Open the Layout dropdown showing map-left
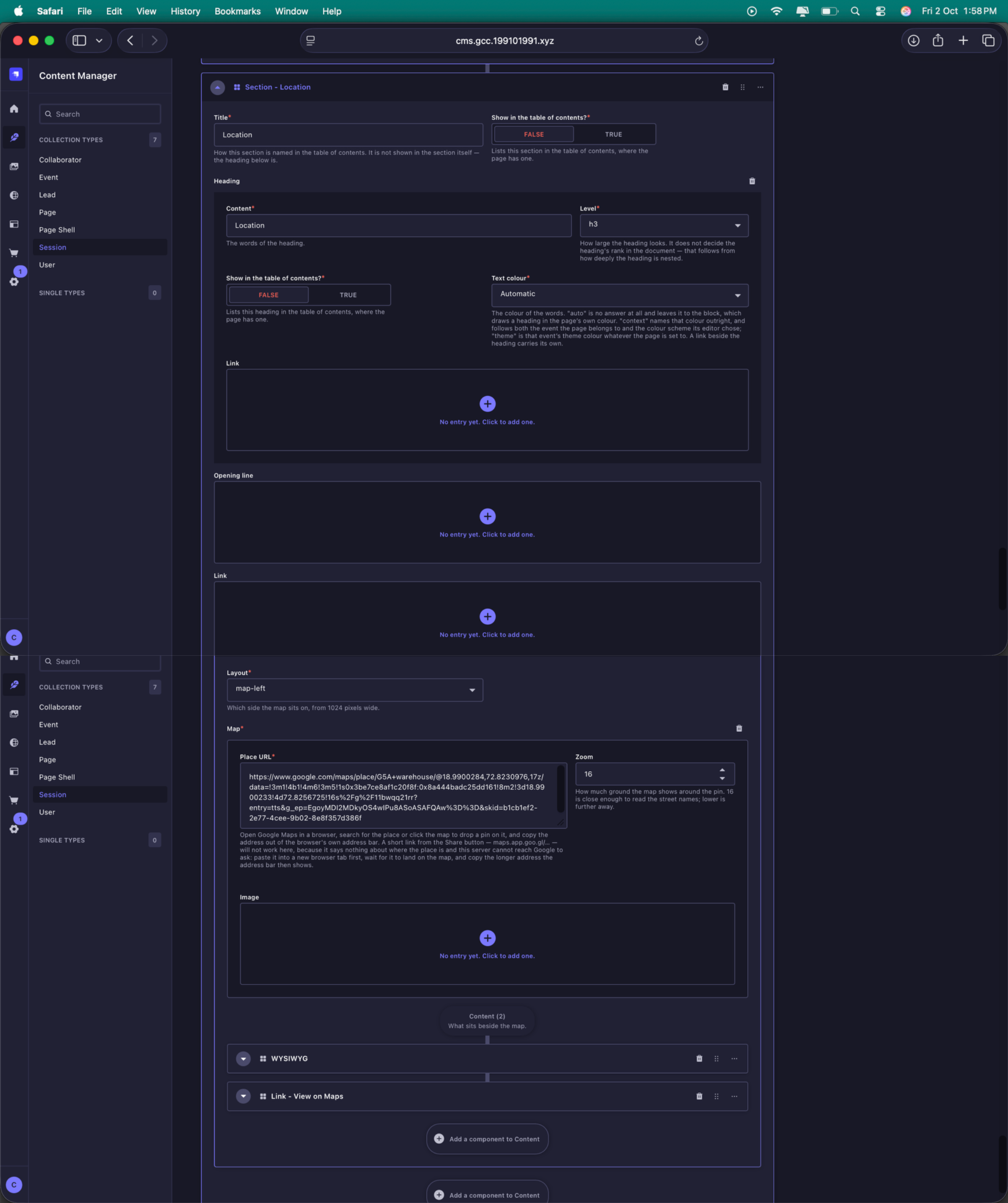Viewport: 1008px width, 1203px height. [x=355, y=690]
